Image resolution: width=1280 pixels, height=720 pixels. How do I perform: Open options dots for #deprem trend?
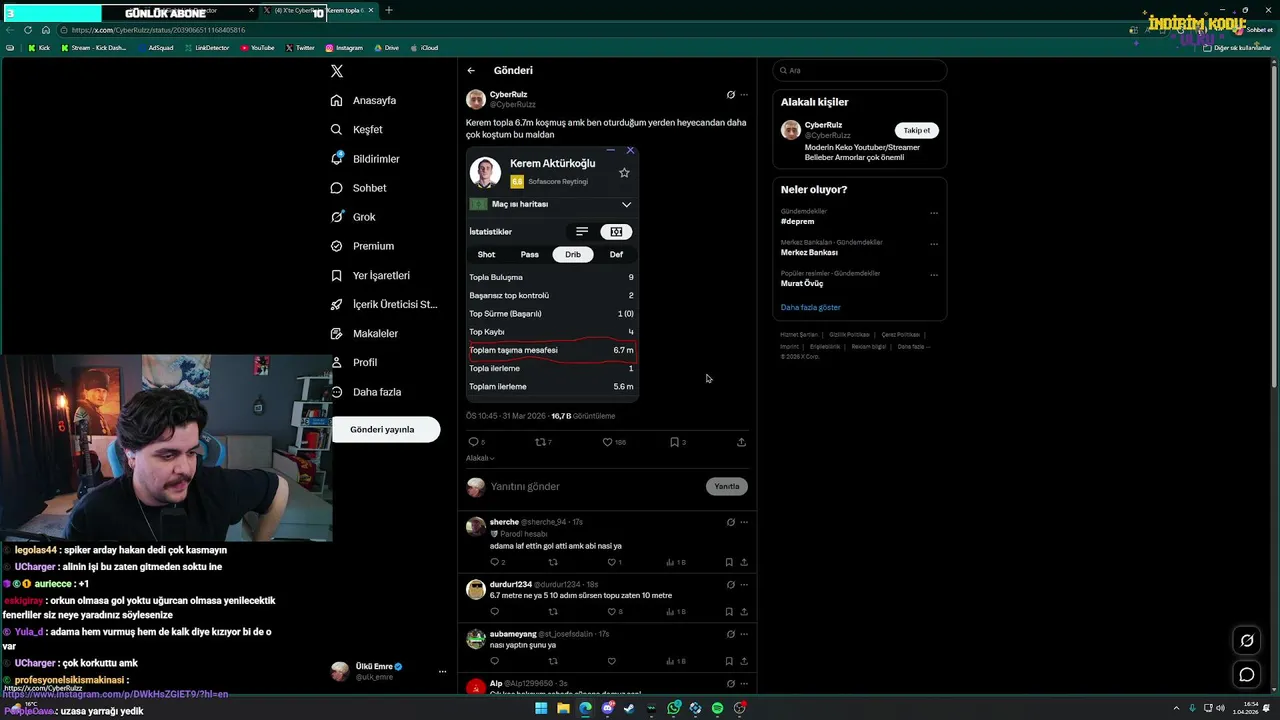pyautogui.click(x=934, y=213)
